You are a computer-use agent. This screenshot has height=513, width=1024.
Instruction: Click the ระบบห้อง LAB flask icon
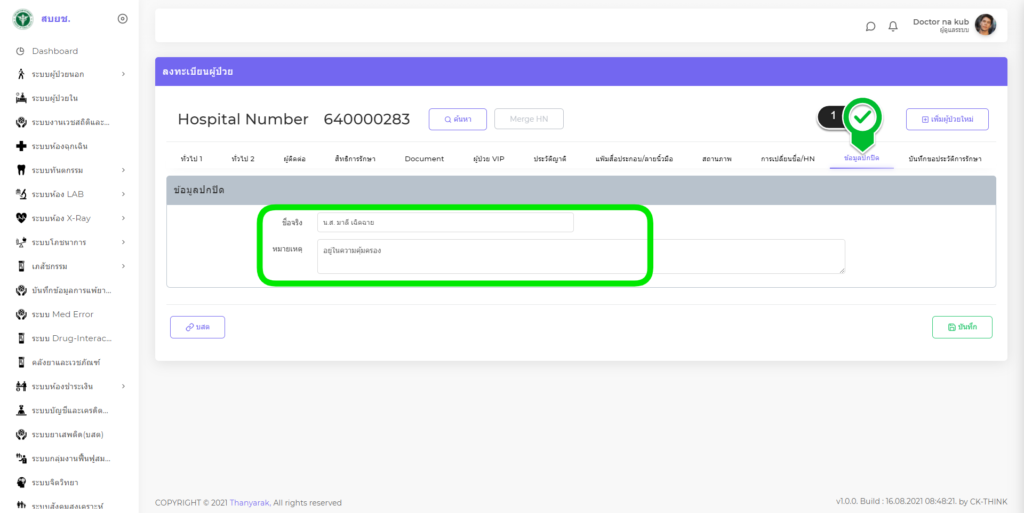coord(21,194)
